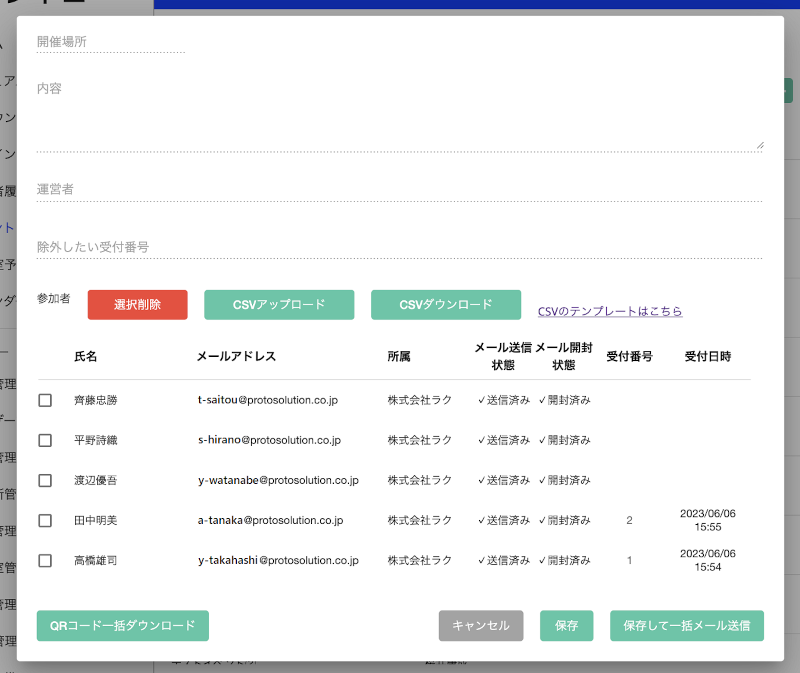This screenshot has width=800, height=673.
Task: Open CSVアップロード
Action: (279, 305)
